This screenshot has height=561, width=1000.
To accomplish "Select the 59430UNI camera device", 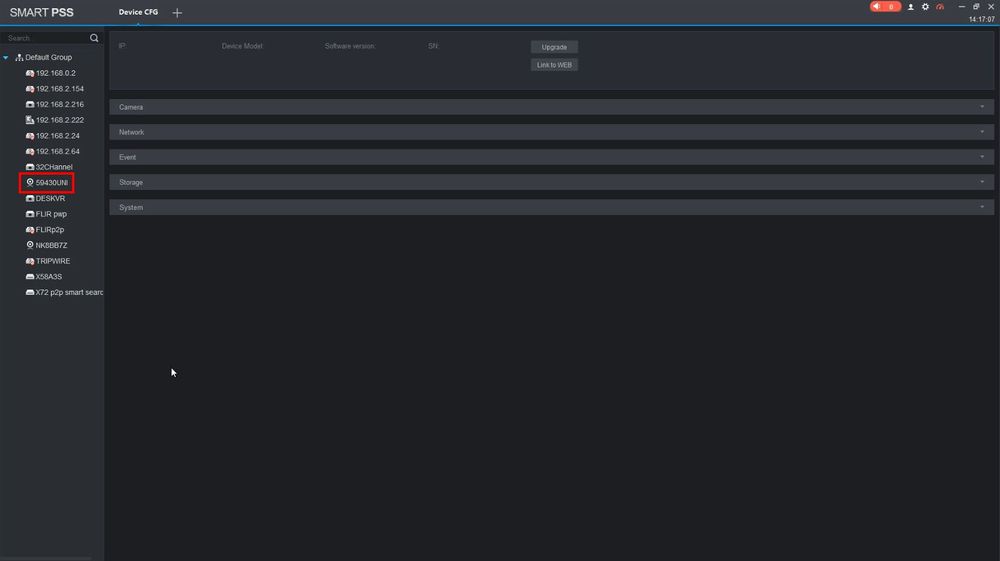I will (x=47, y=183).
